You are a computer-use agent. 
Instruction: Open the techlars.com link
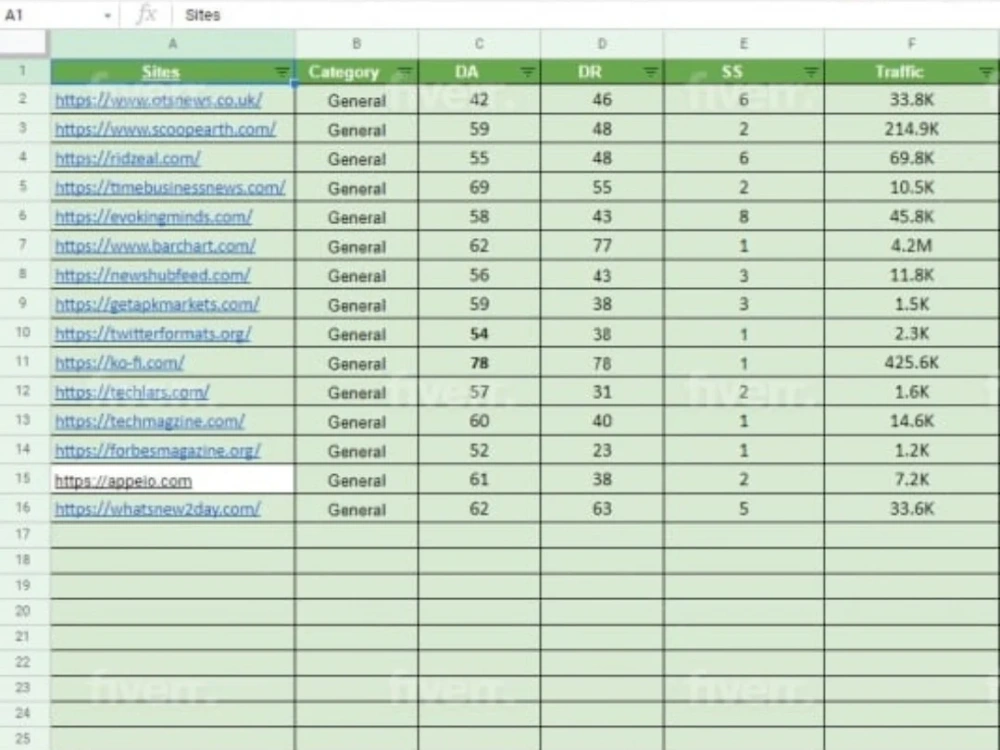tap(132, 393)
